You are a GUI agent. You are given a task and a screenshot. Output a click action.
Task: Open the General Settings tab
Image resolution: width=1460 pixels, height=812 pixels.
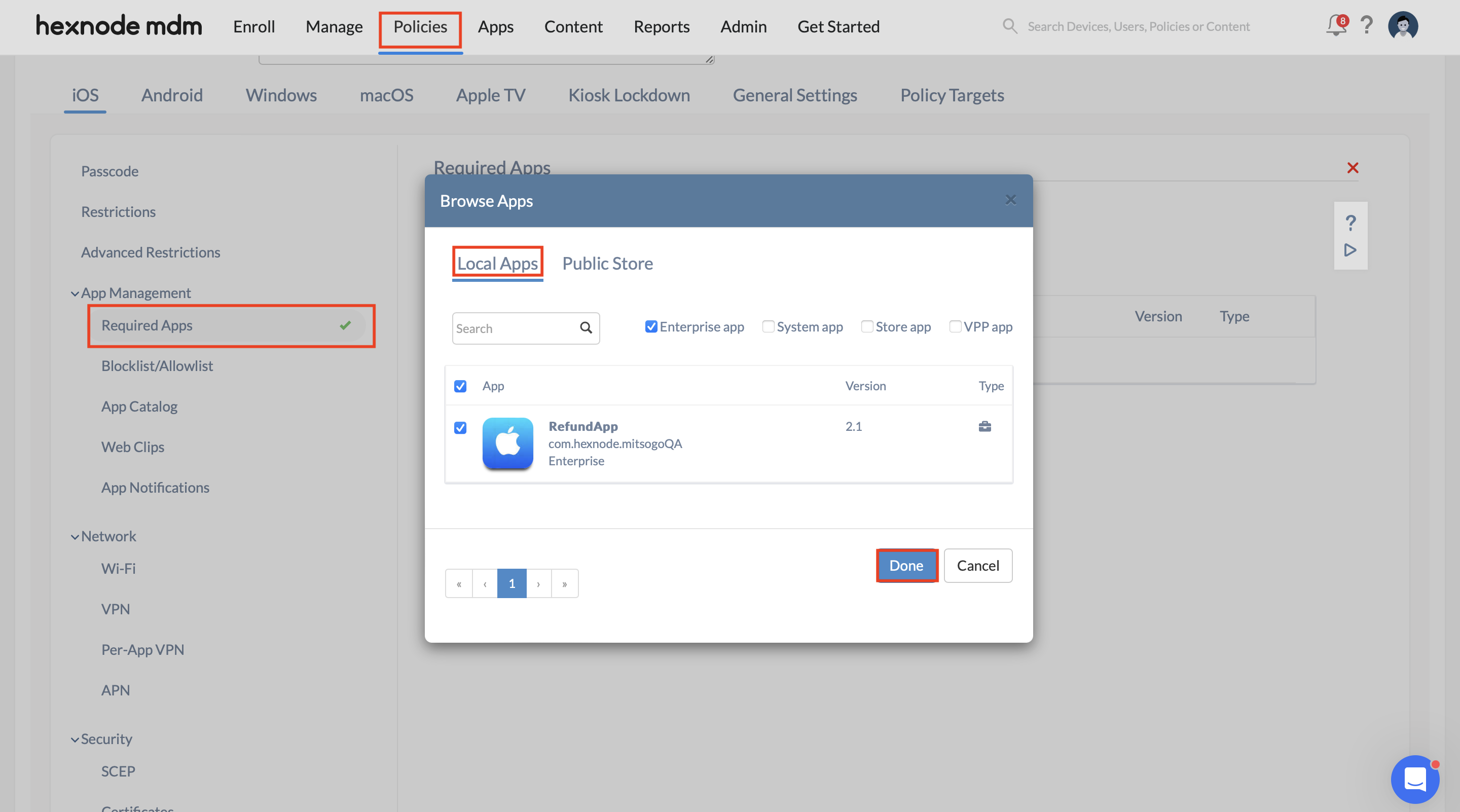(794, 95)
